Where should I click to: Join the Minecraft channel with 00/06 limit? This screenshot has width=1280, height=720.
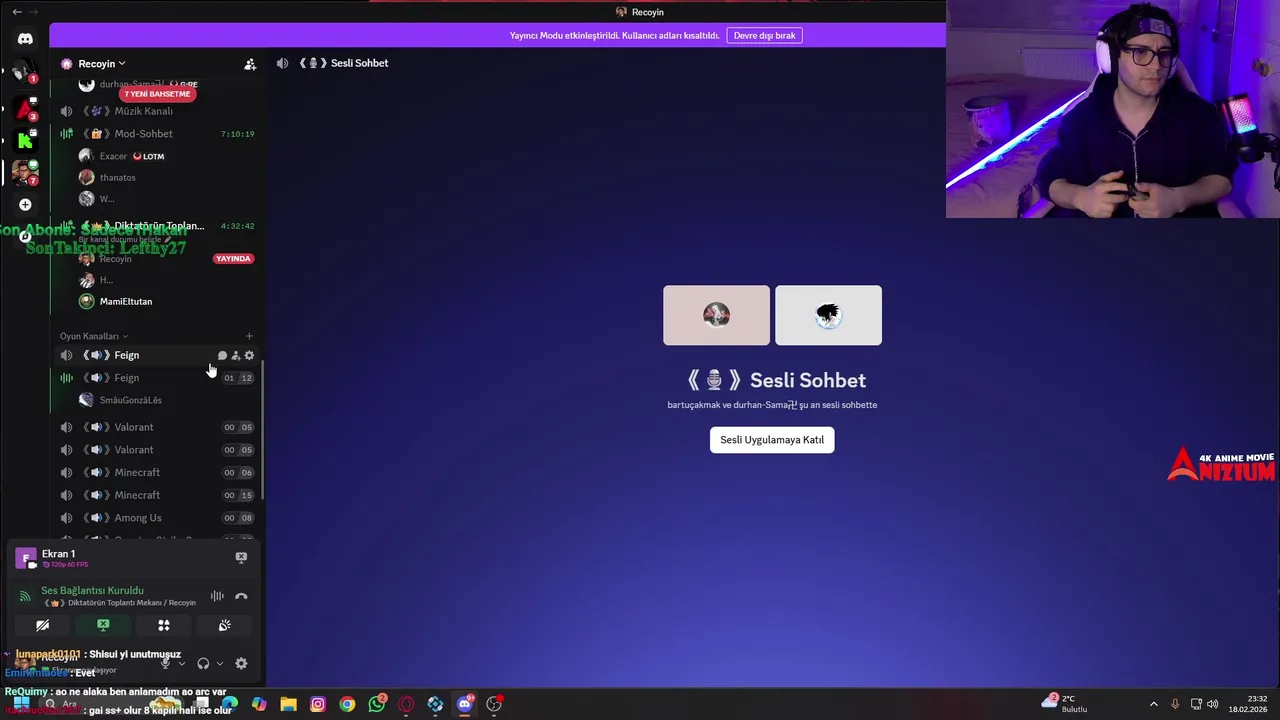click(157, 473)
